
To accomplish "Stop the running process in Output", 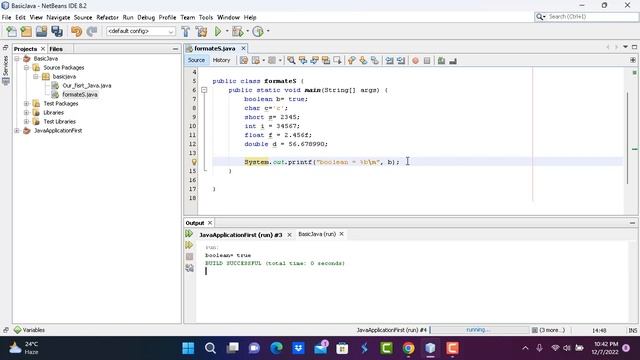I will click(189, 256).
